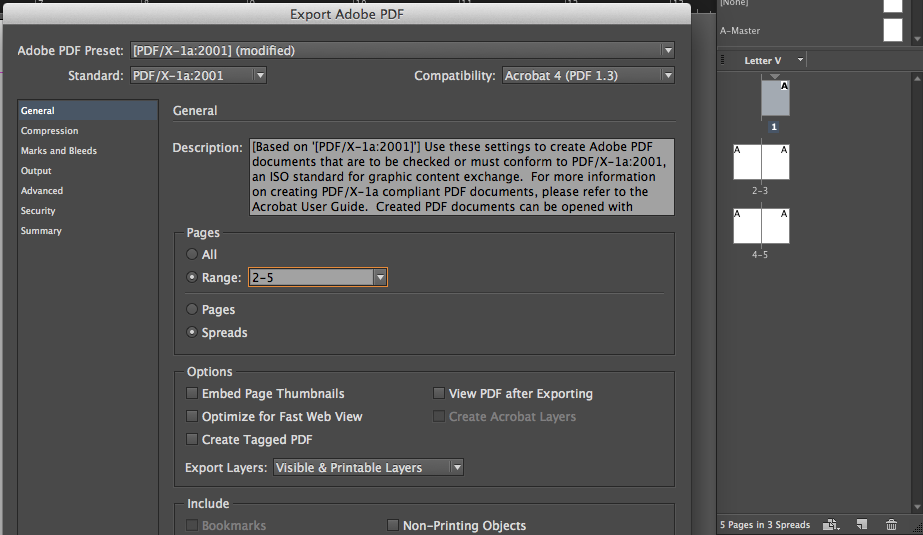This screenshot has height=535, width=923.
Task: Open the General settings category
Action: pos(88,111)
